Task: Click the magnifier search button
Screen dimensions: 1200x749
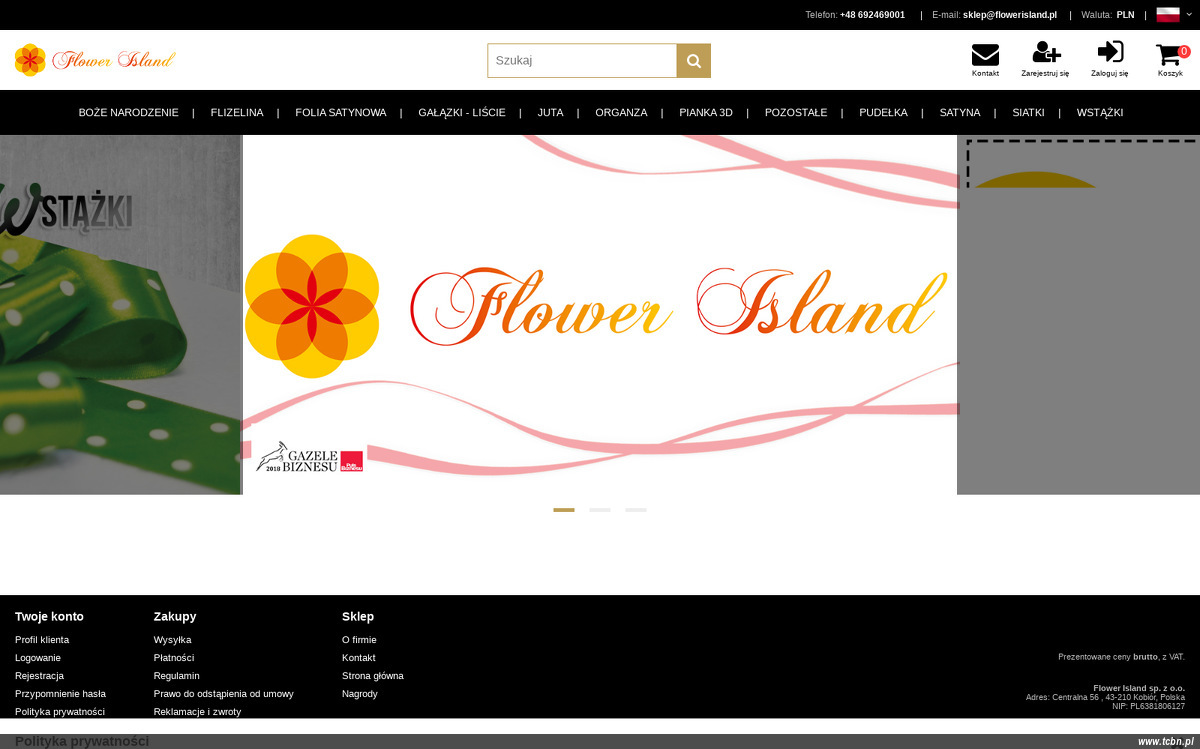Action: click(x=694, y=61)
